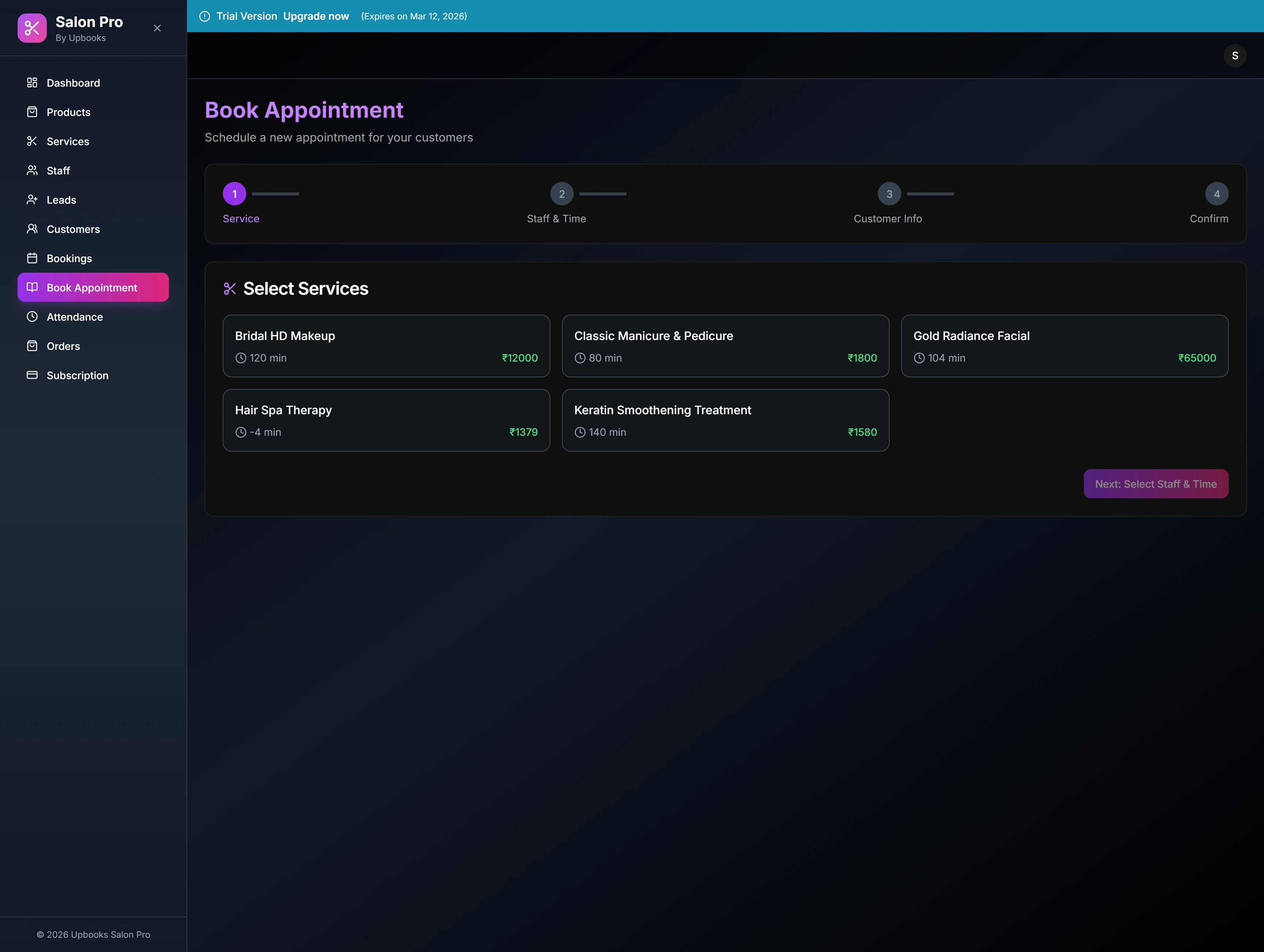
Task: Click the Subscription card icon
Action: [32, 375]
